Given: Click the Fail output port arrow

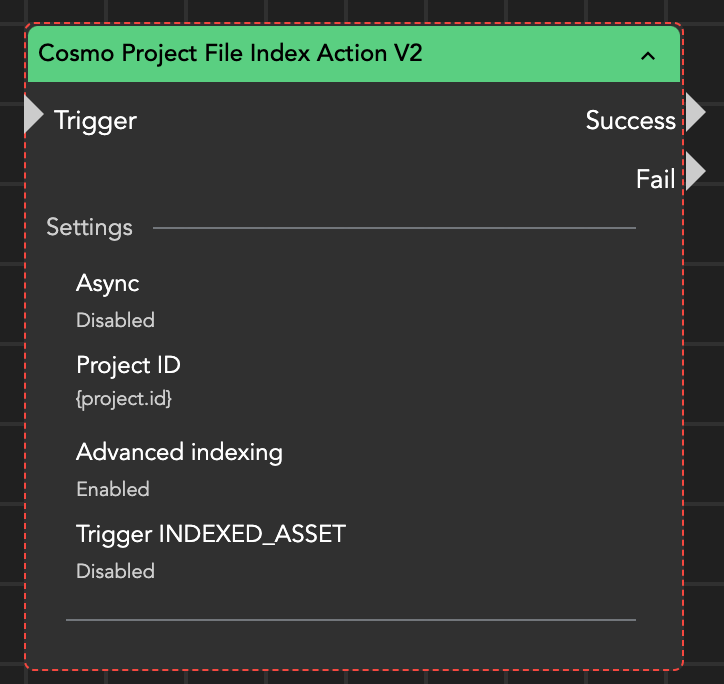Looking at the screenshot, I should pyautogui.click(x=695, y=172).
